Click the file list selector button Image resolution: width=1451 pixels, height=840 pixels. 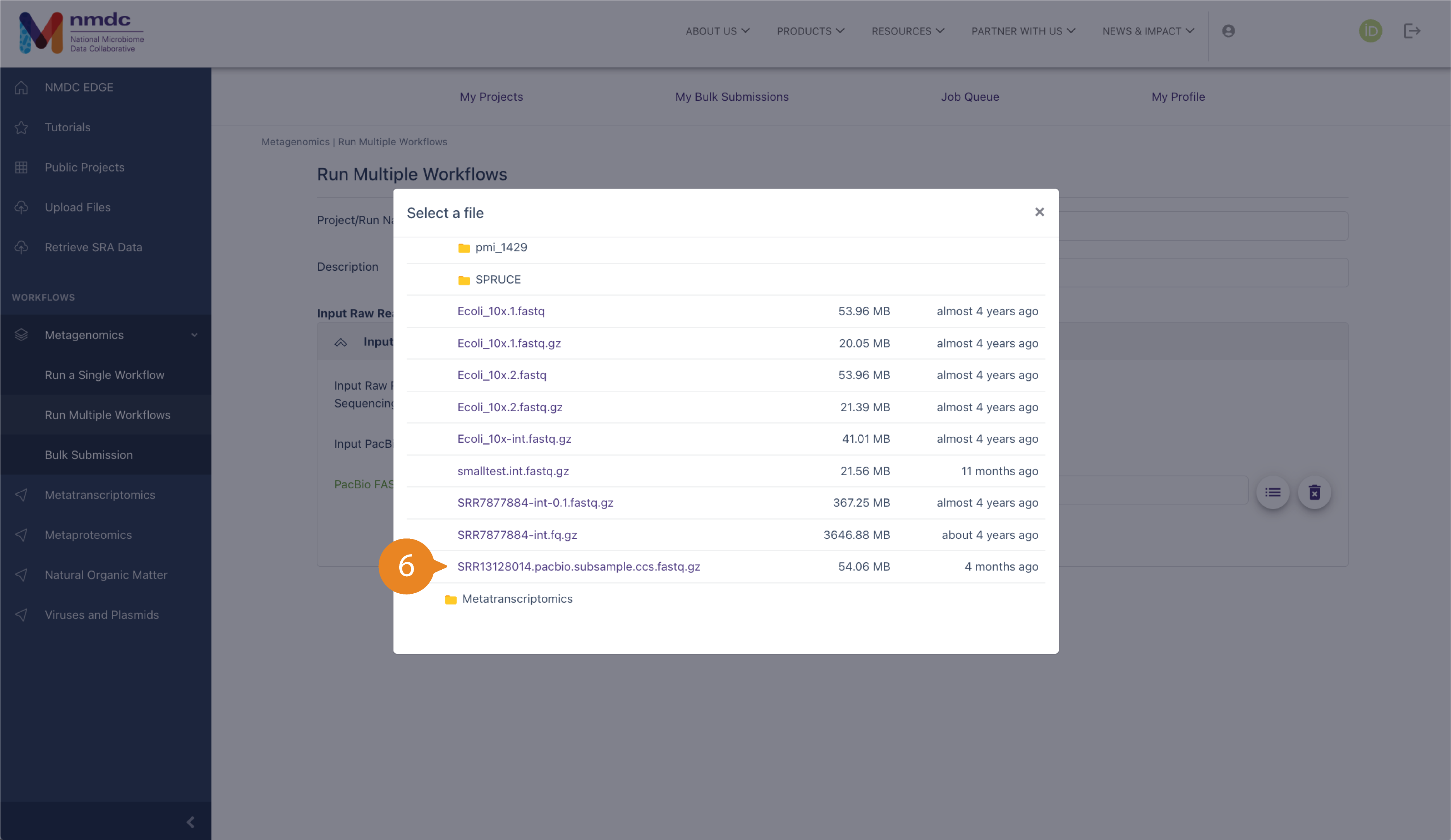1272,492
